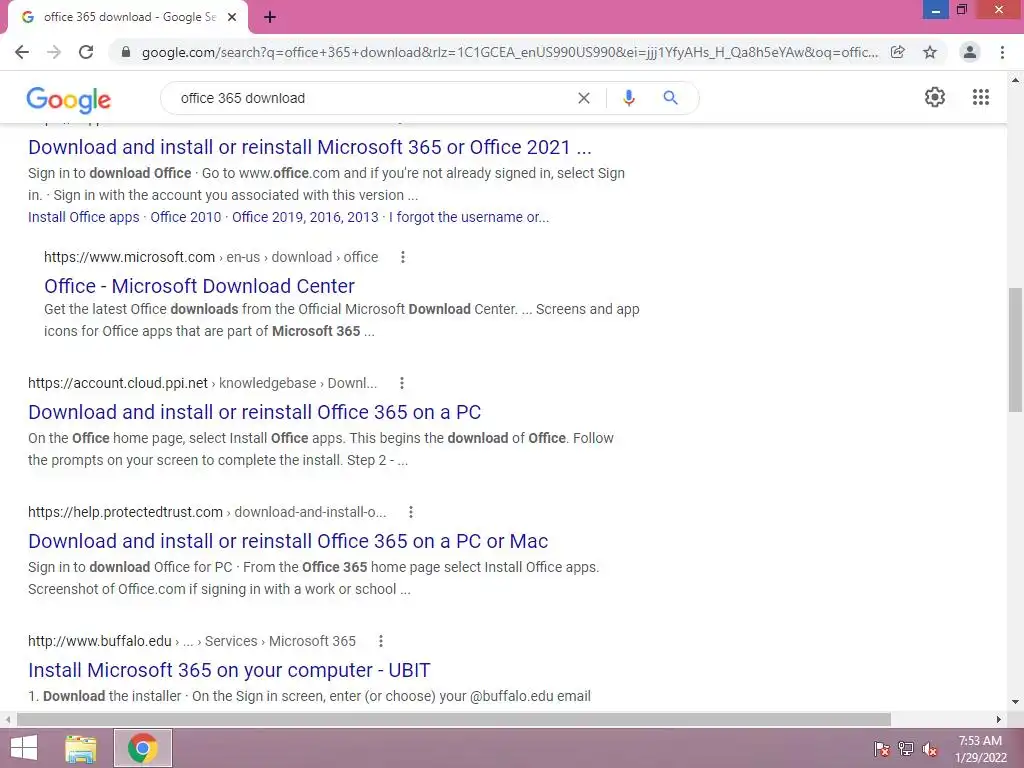Image resolution: width=1024 pixels, height=768 pixels.
Task: Go to the Google homepage logo
Action: click(69, 100)
